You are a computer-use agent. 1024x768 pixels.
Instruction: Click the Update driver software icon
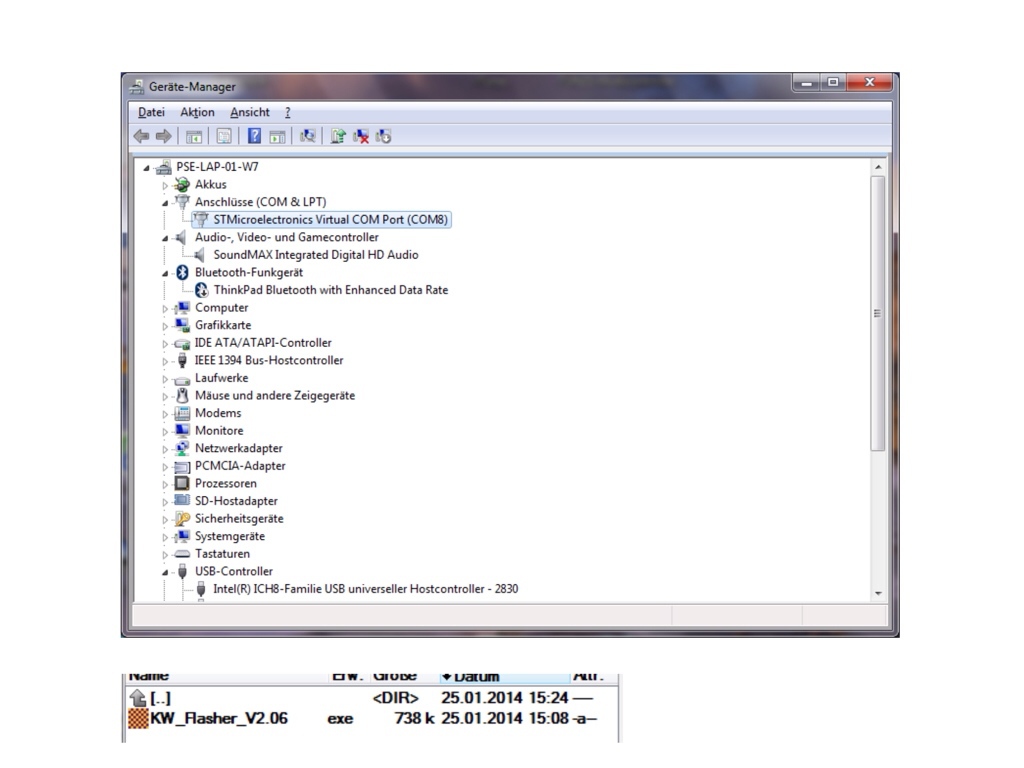(x=338, y=136)
